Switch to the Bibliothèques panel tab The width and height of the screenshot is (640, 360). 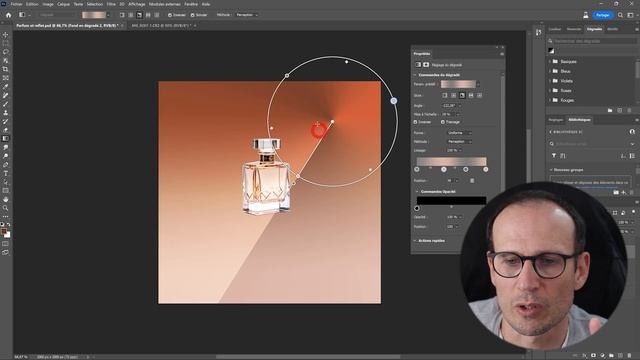[580, 120]
